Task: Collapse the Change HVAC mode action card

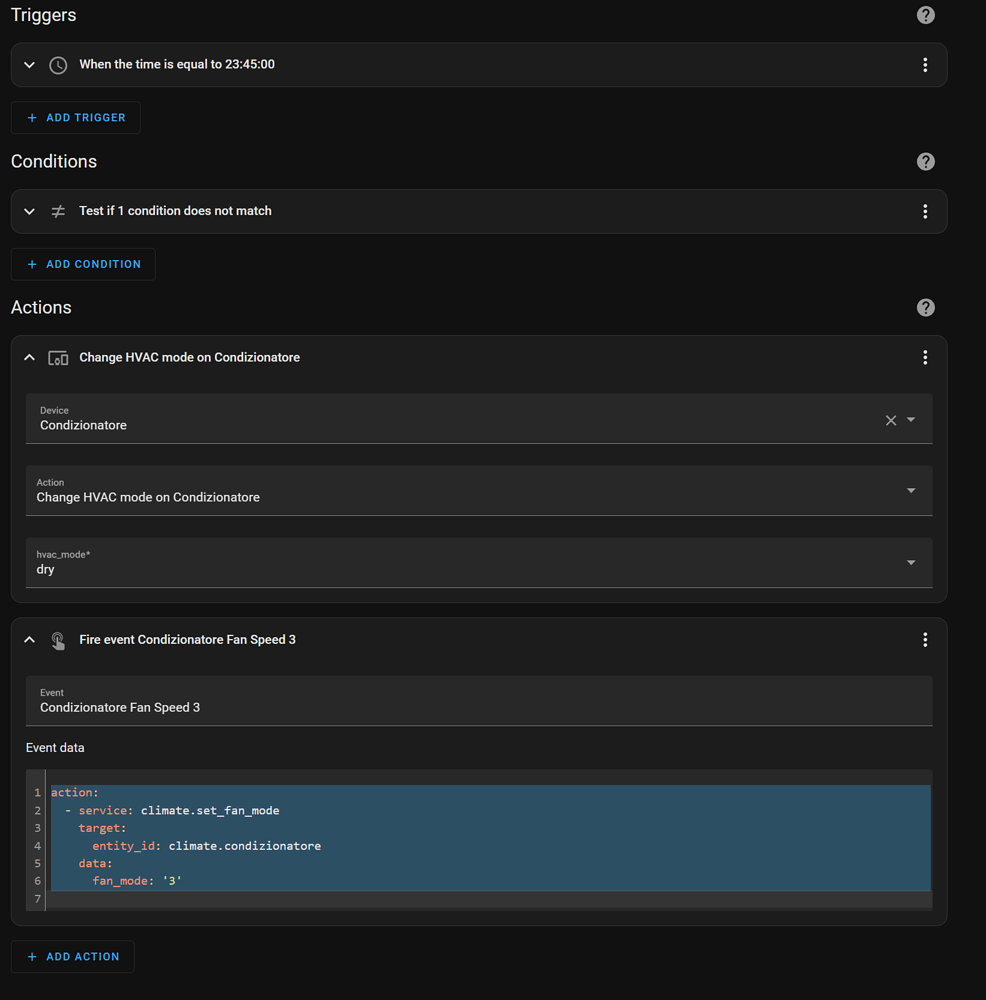Action: point(29,357)
